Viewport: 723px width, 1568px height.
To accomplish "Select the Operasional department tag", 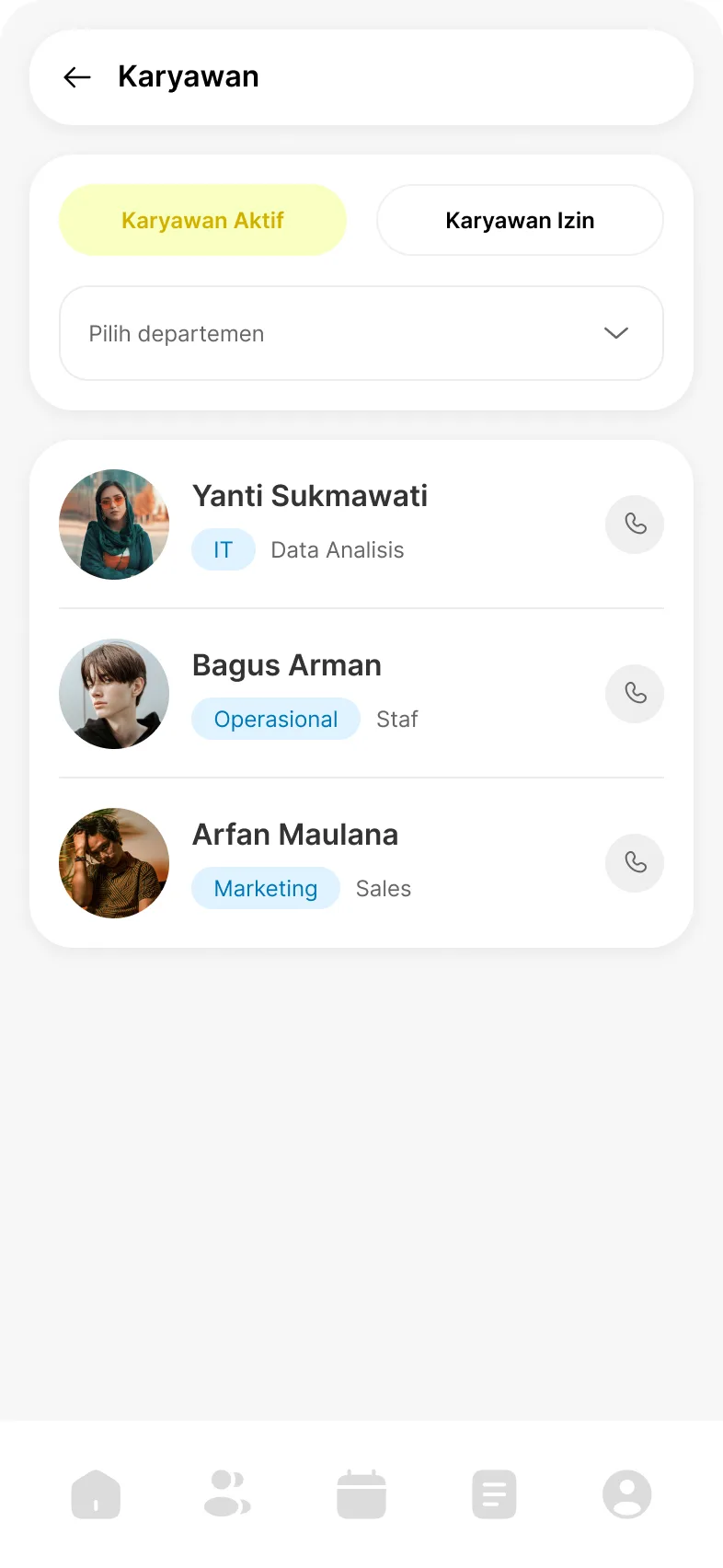I will (276, 720).
